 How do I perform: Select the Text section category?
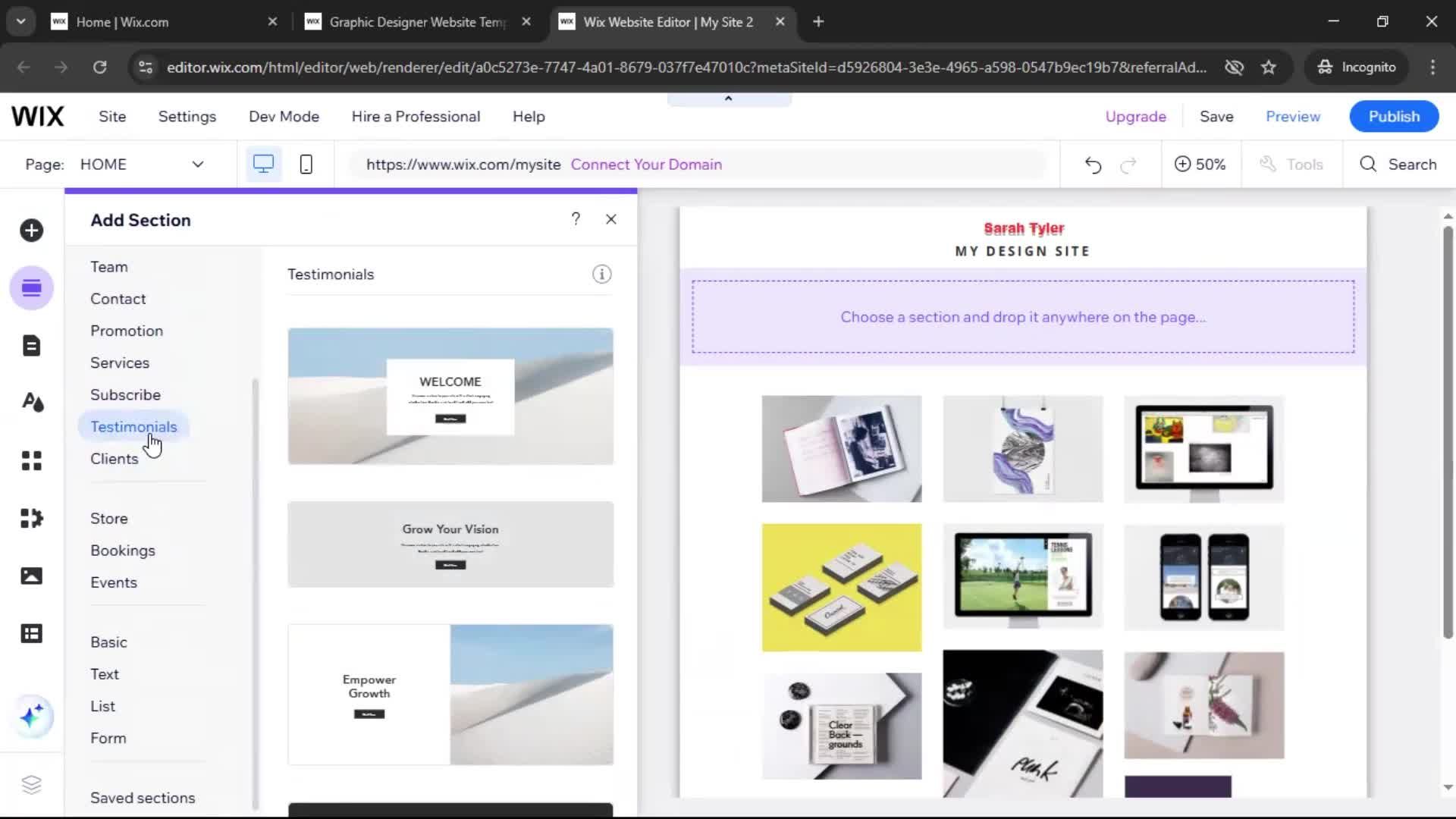[105, 674]
